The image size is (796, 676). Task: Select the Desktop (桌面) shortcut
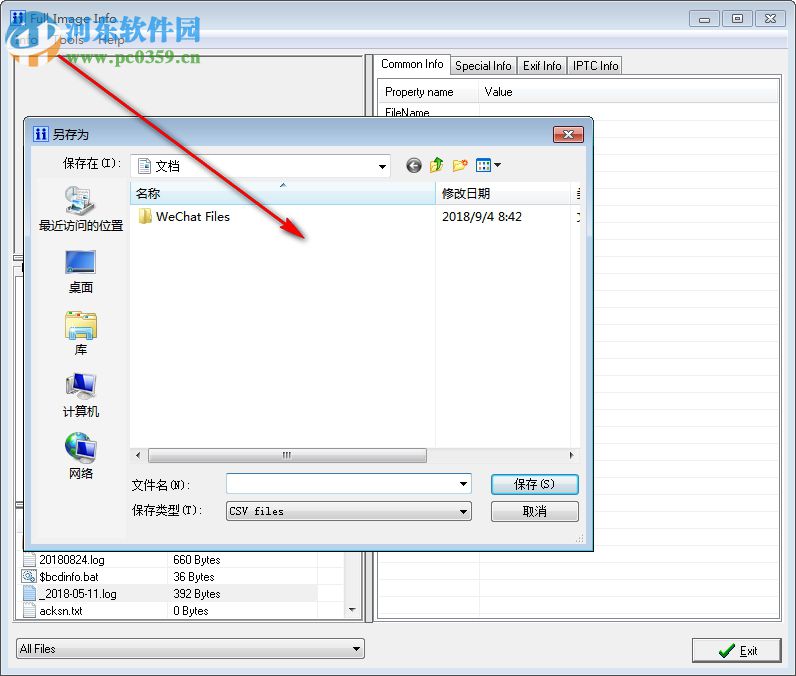click(x=81, y=272)
